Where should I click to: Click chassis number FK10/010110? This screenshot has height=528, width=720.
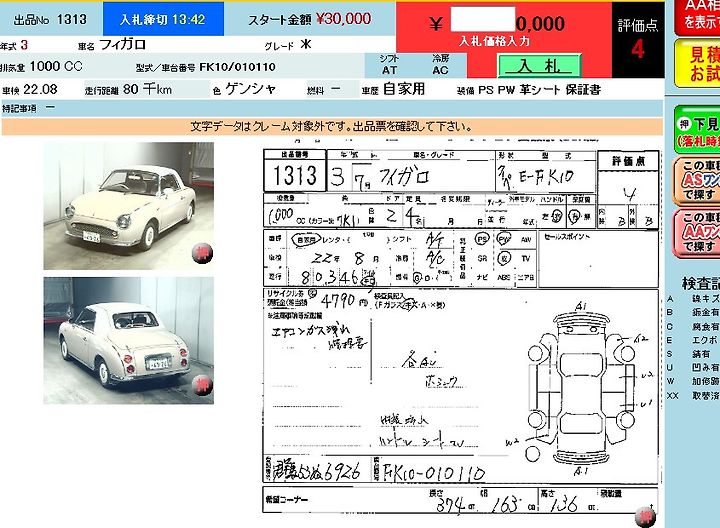point(237,67)
